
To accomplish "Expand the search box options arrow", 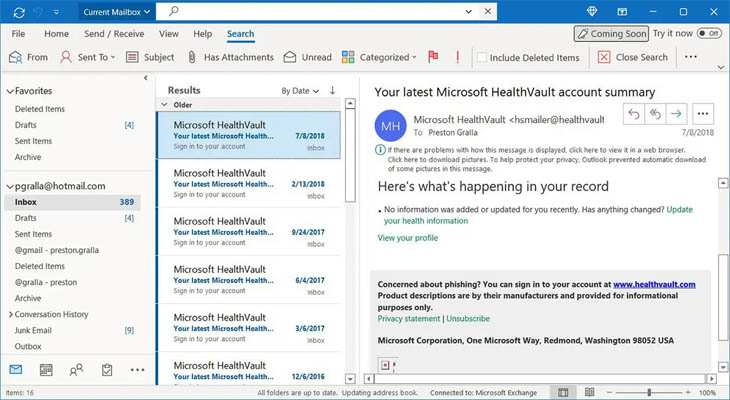I will [469, 12].
